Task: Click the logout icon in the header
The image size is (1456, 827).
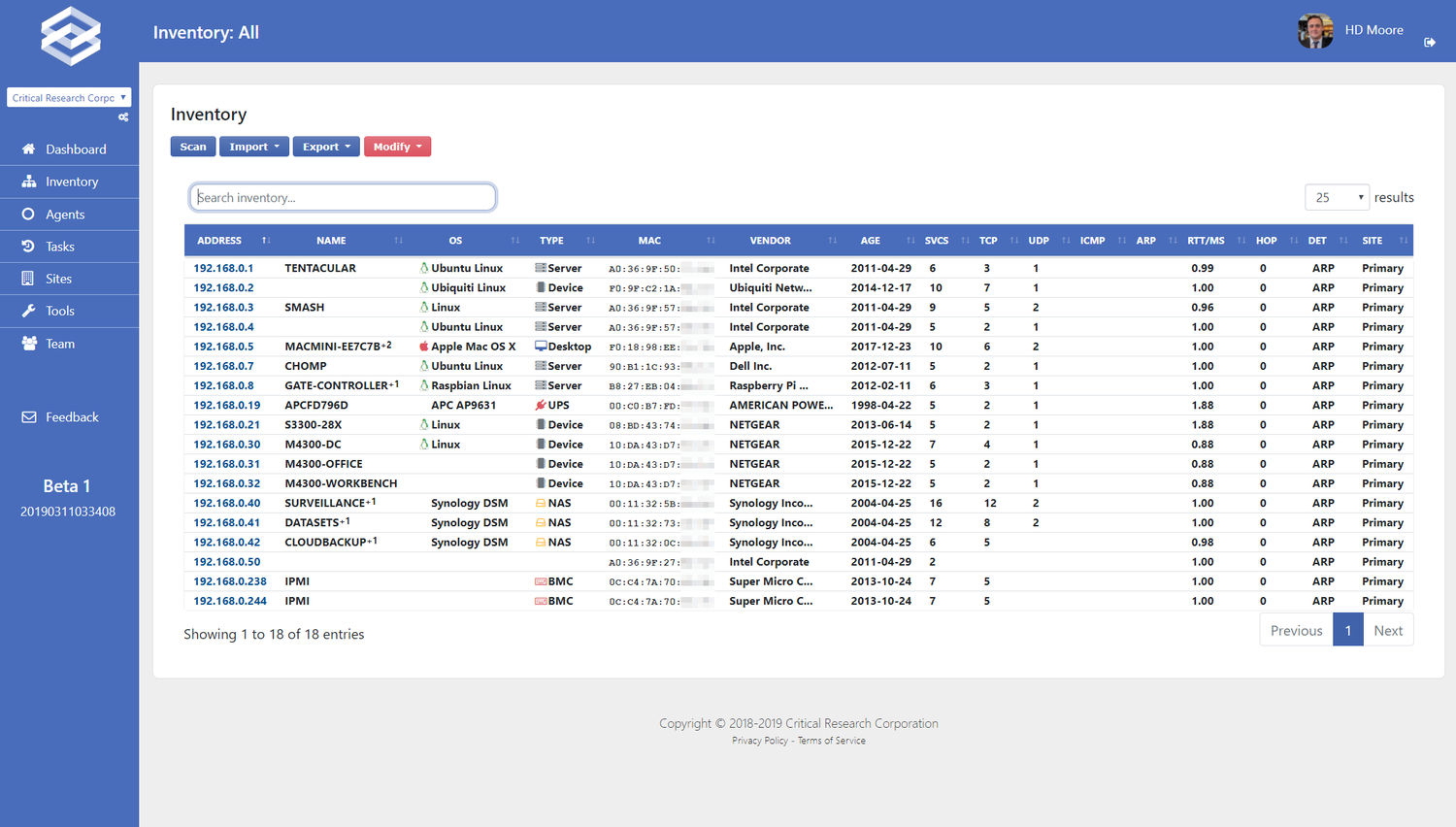Action: [1430, 42]
